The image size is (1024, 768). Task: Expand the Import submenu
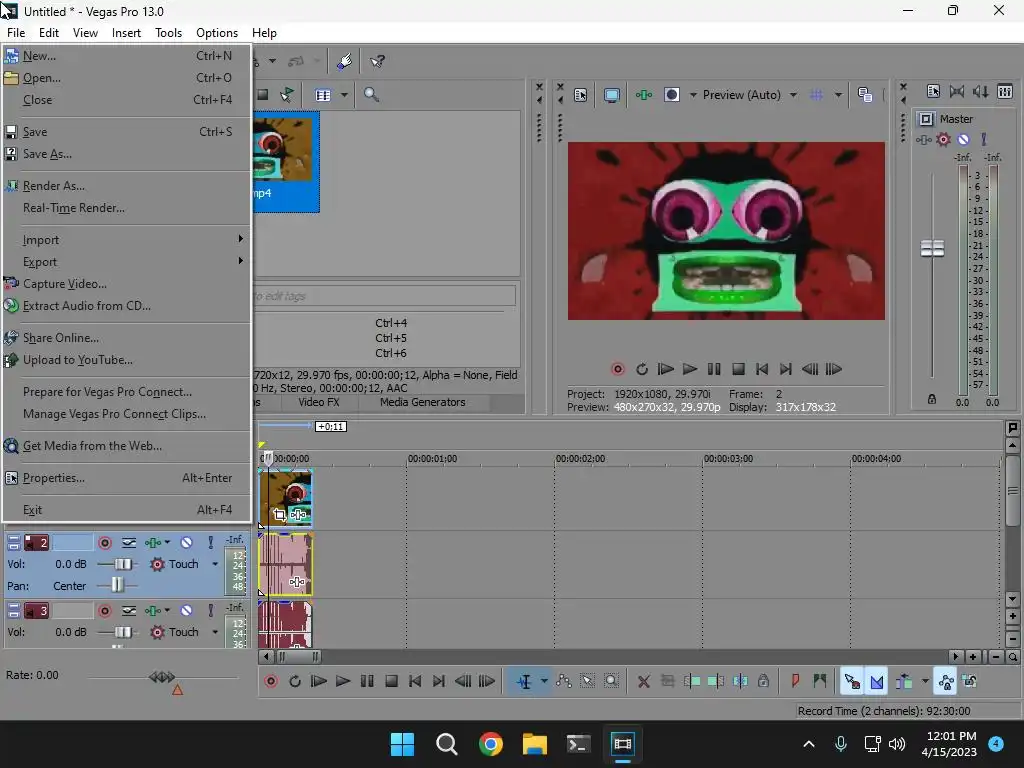127,240
